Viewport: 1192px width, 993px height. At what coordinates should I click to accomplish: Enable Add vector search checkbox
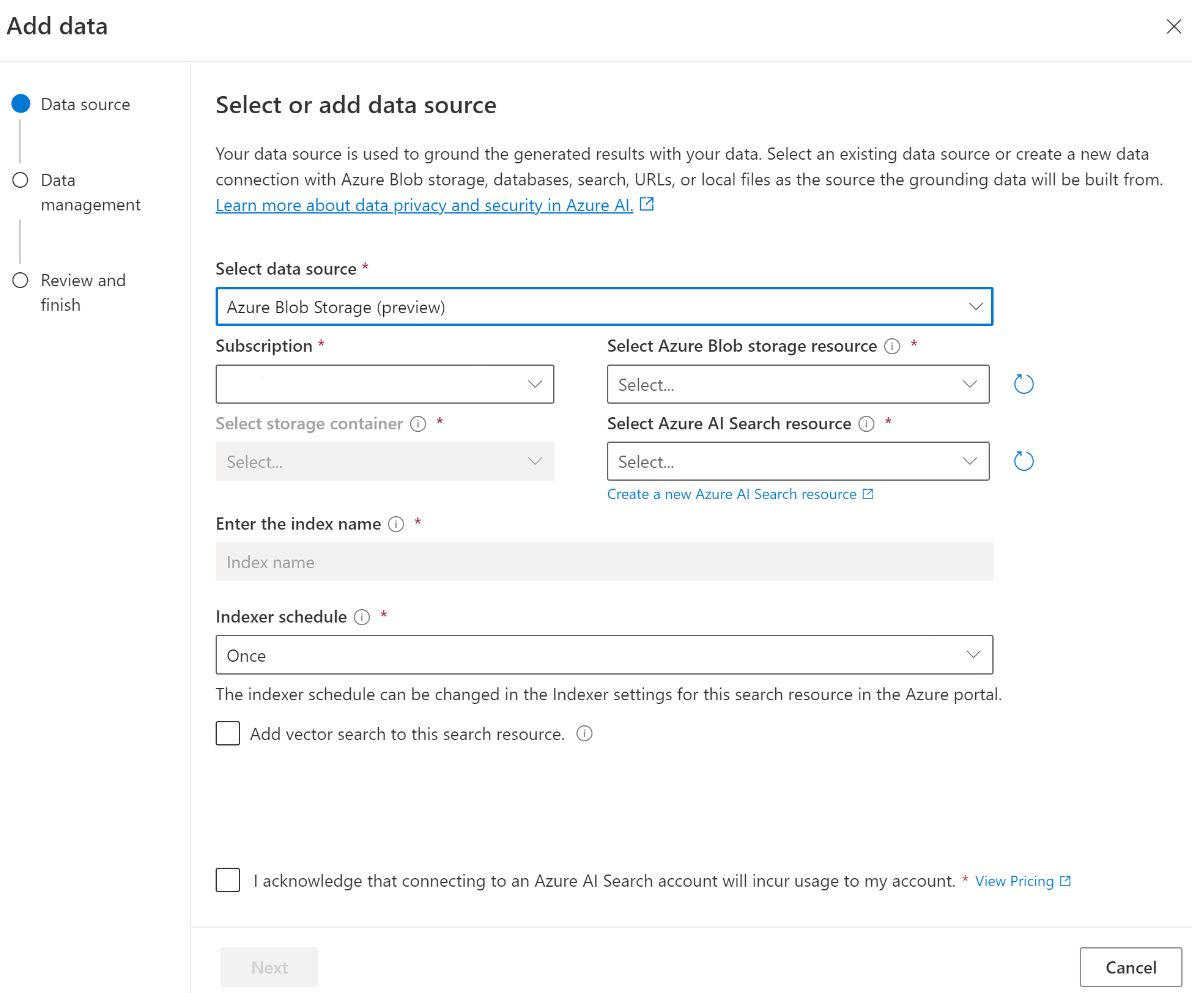[x=228, y=734]
